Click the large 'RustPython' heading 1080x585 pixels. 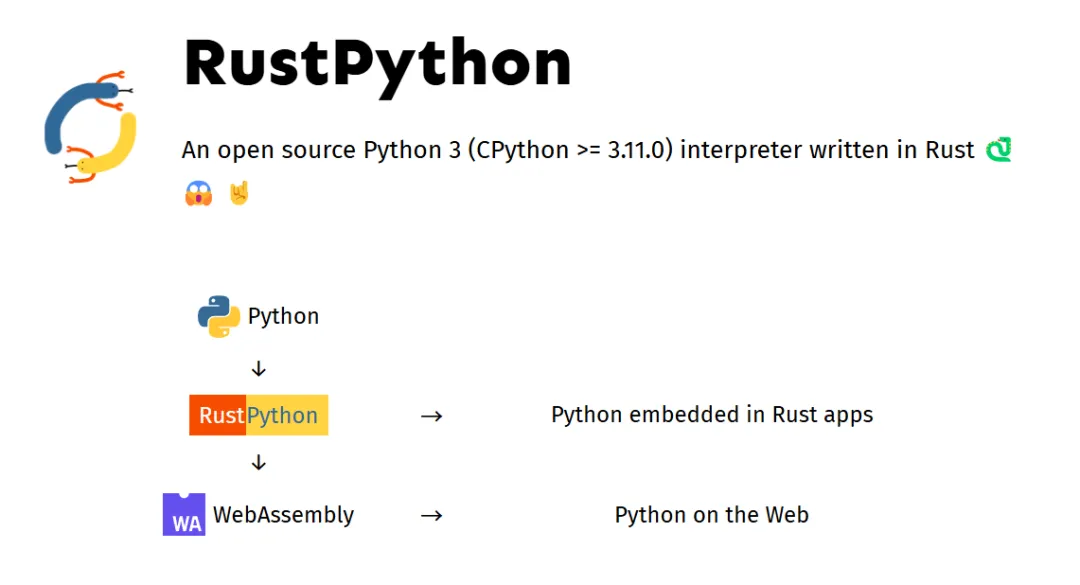point(377,64)
